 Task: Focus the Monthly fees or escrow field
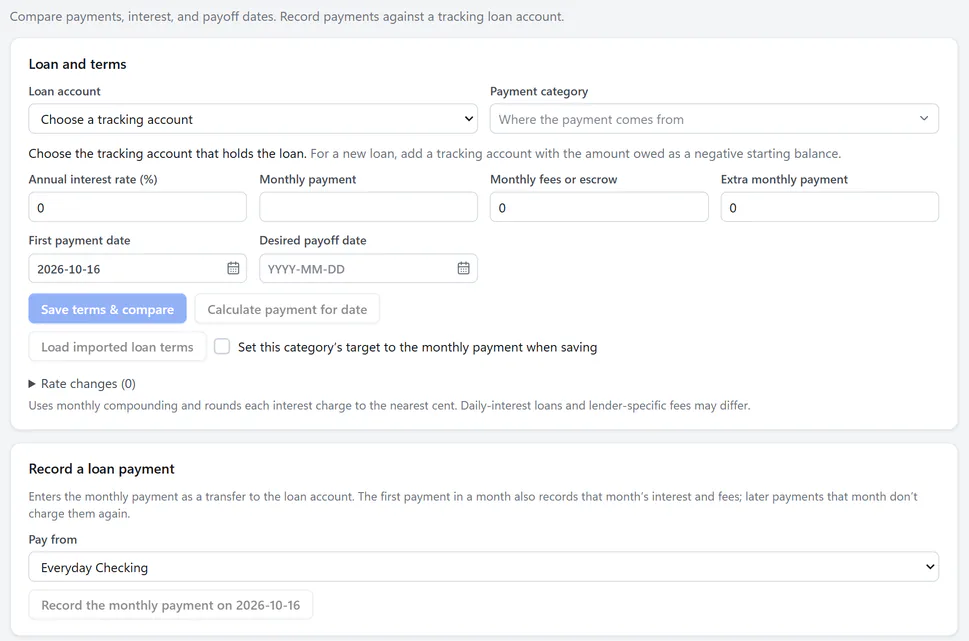[599, 207]
